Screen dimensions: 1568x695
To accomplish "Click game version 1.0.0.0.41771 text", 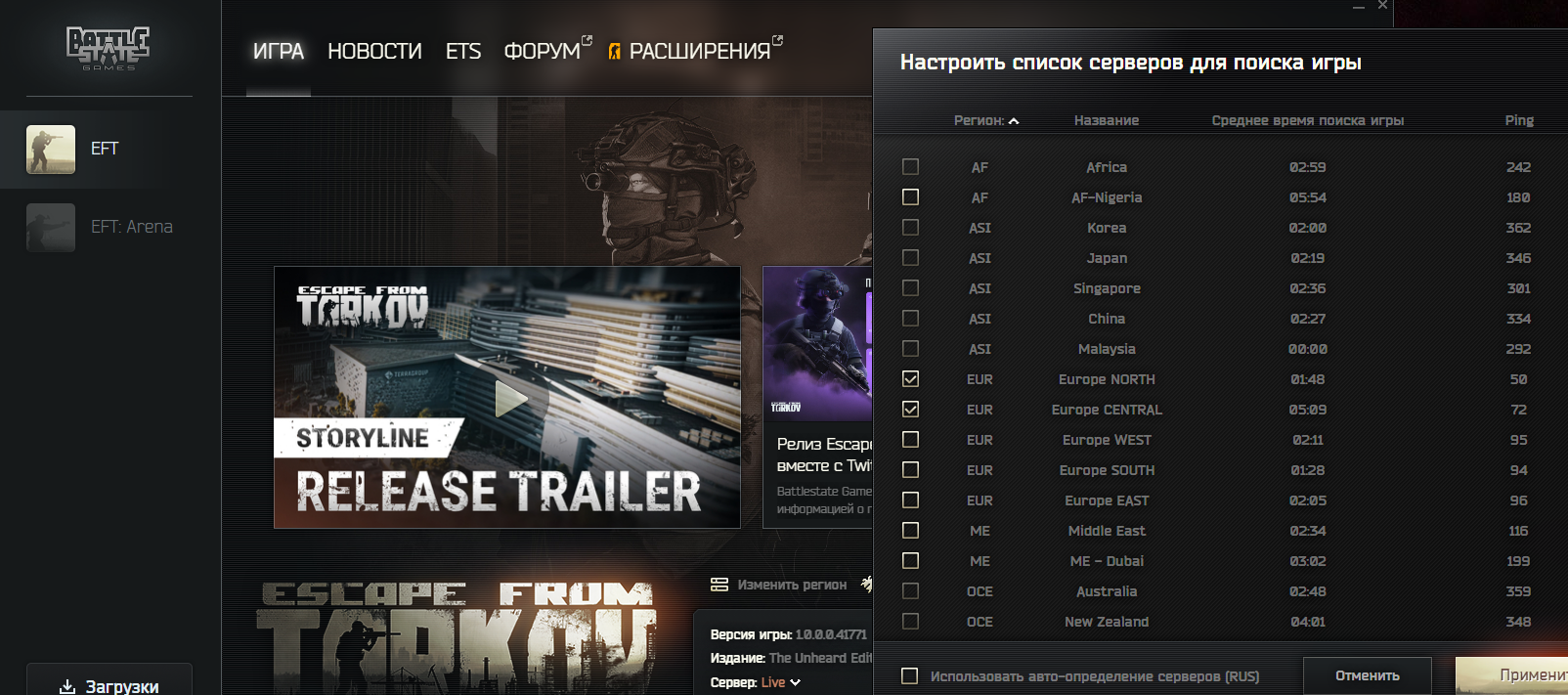I will point(831,634).
